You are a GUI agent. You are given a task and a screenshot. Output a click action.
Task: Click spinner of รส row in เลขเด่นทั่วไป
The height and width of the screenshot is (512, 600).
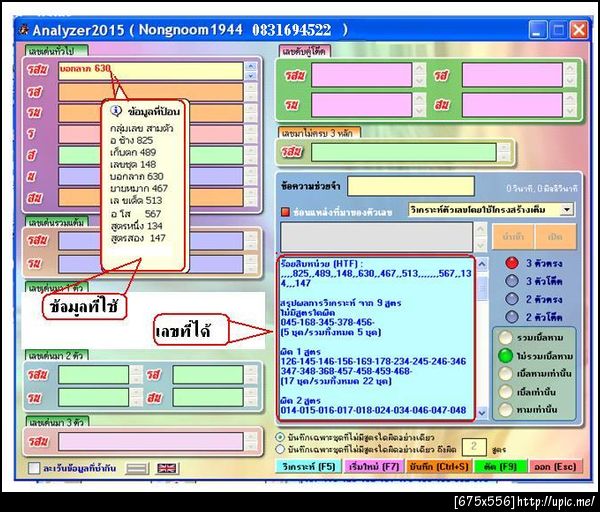(251, 92)
